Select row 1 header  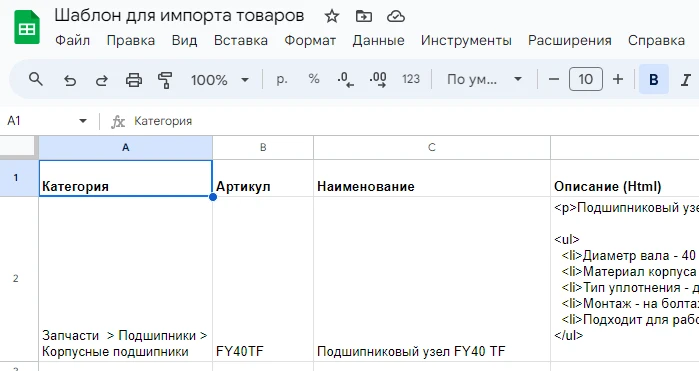coord(19,178)
